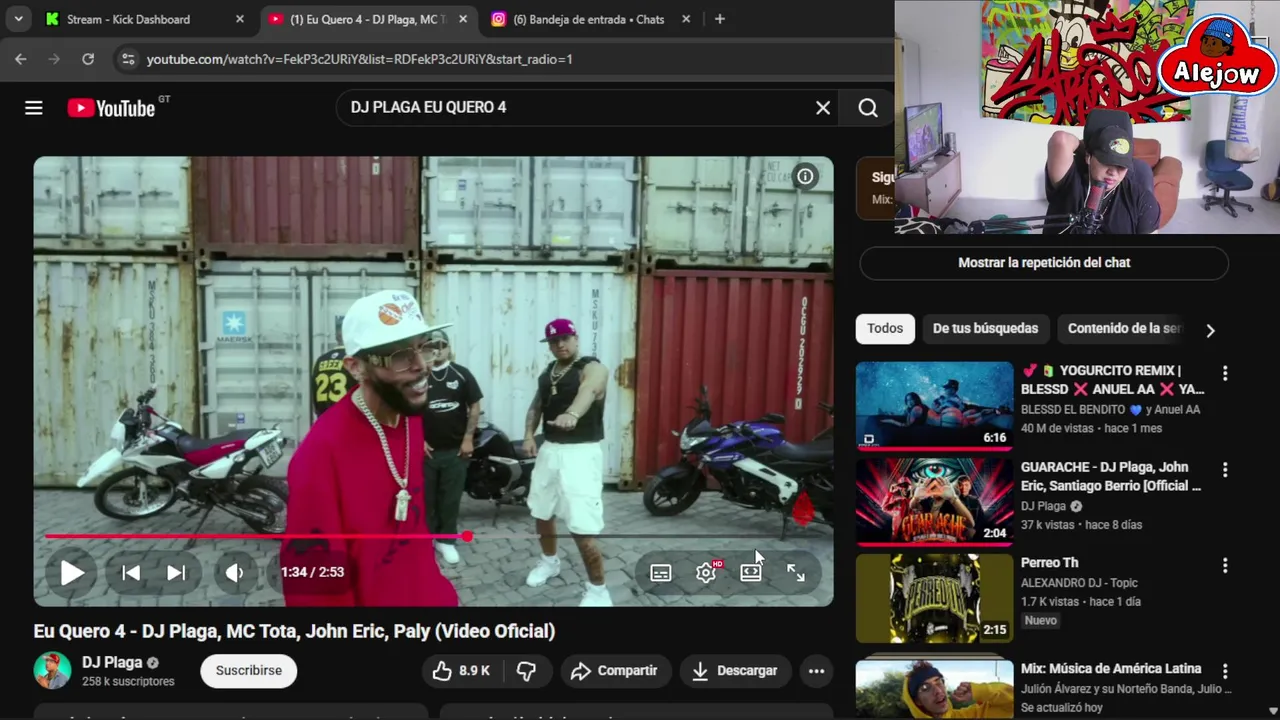Click Mostrar la repetición del chat
The width and height of the screenshot is (1280, 720).
pyautogui.click(x=1044, y=263)
